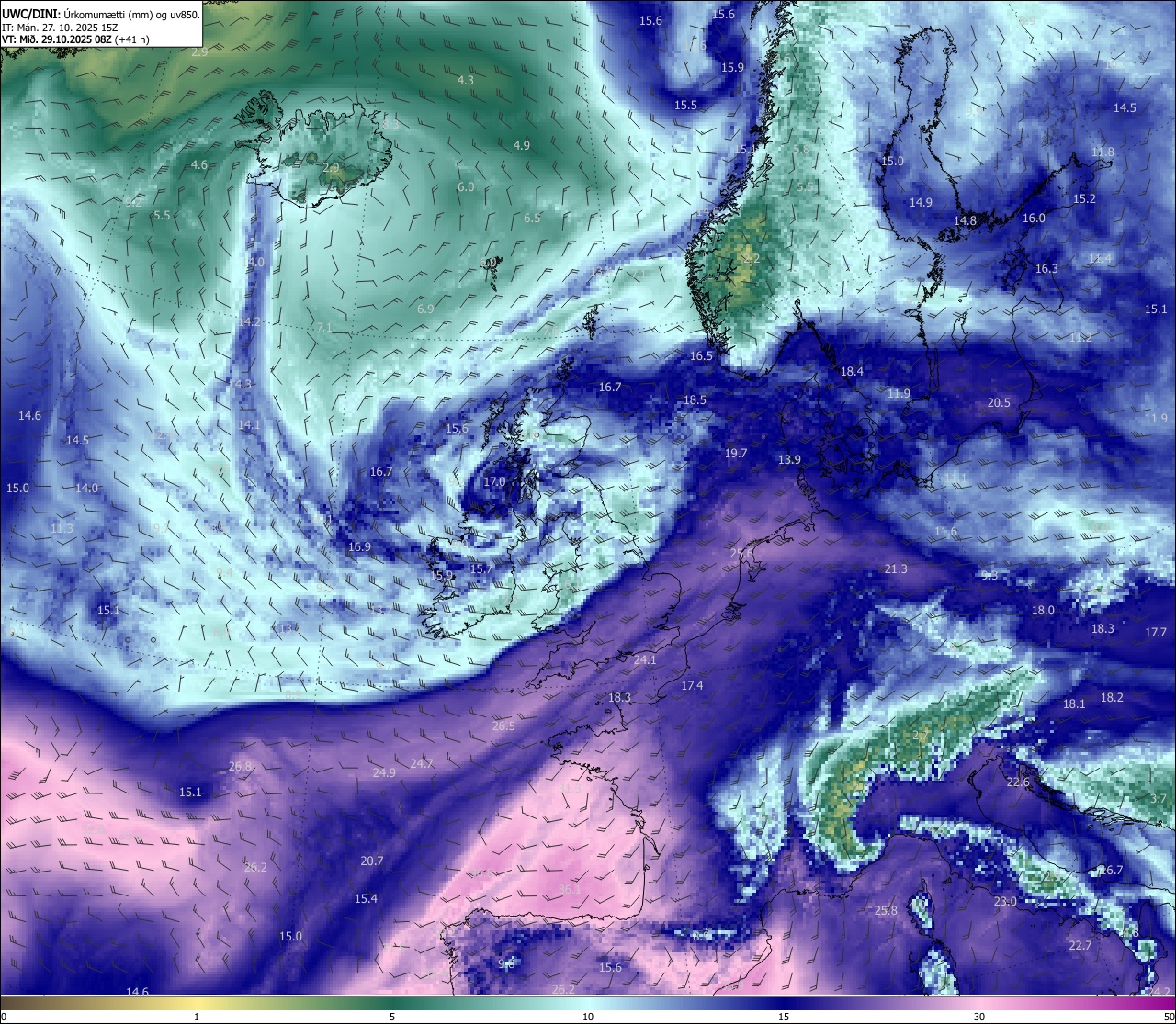Viewport: 1176px width, 1024px height.
Task: Click the 30 tick on the color scale
Action: 979,1016
